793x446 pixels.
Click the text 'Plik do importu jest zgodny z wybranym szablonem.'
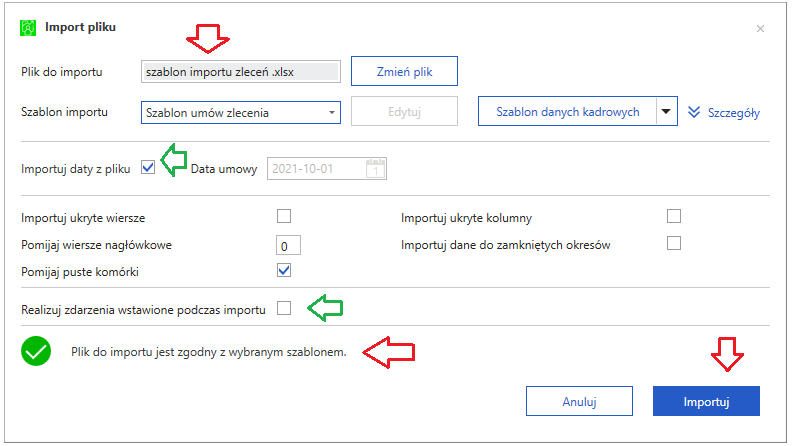(x=208, y=352)
